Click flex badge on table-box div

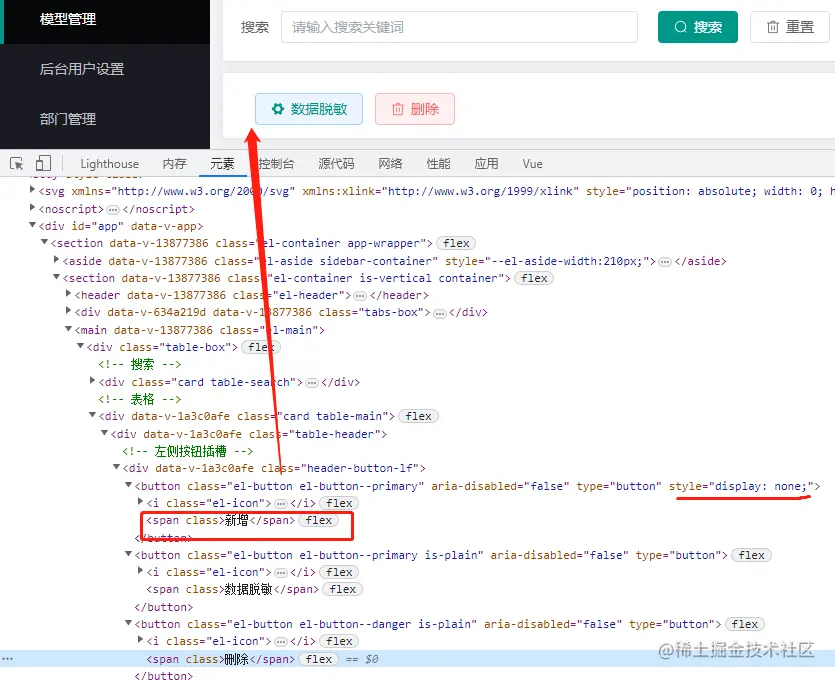pyautogui.click(x=261, y=347)
